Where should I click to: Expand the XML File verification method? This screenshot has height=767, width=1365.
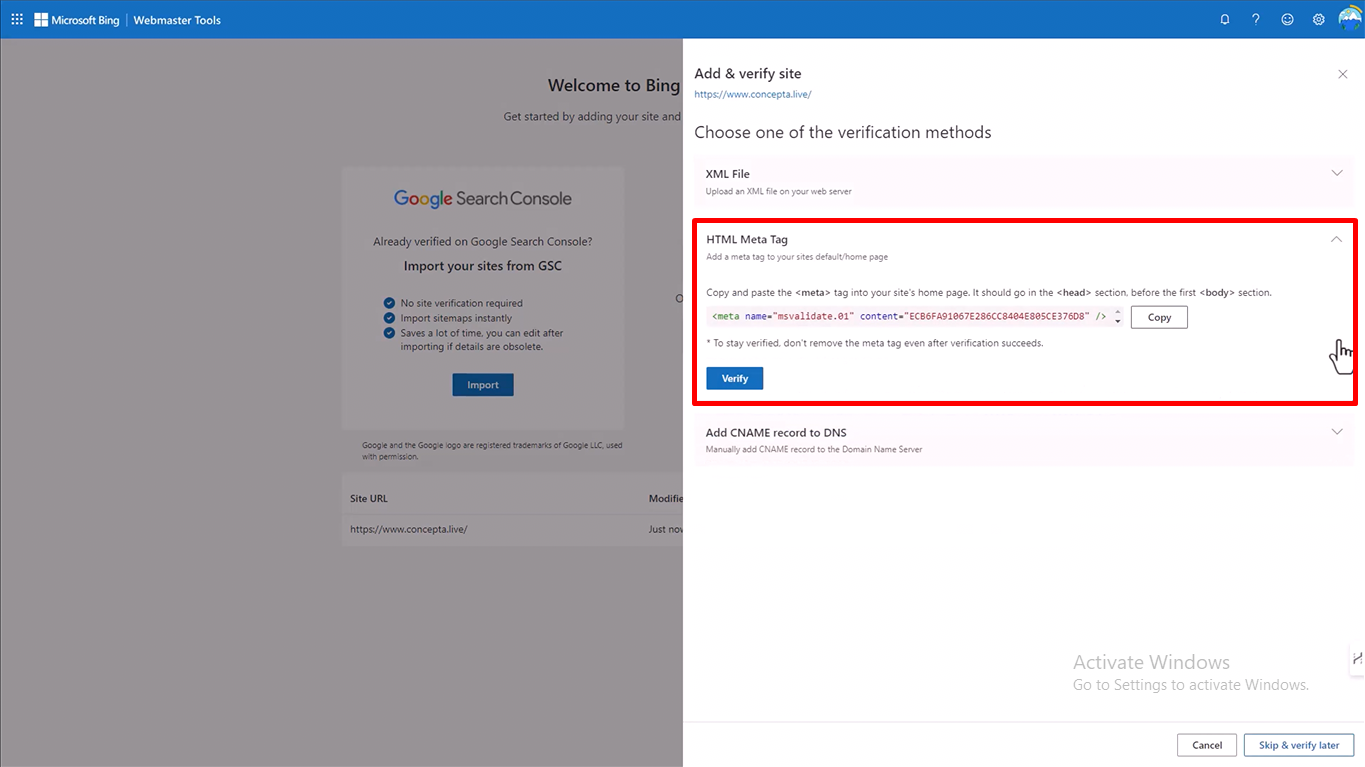tap(1337, 173)
